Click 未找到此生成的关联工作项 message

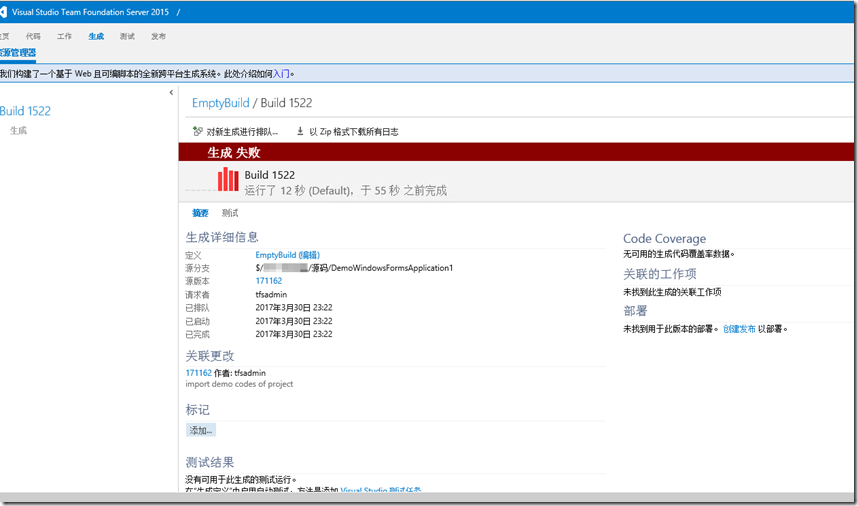(x=672, y=292)
